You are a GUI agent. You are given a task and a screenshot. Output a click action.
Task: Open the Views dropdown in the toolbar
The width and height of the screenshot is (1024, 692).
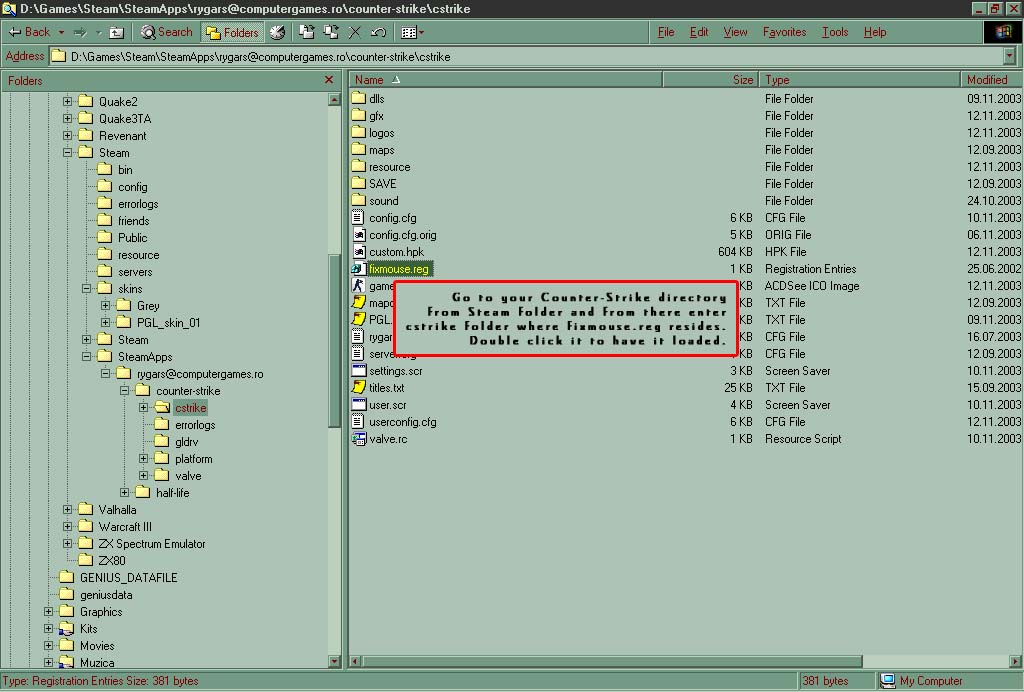[x=412, y=32]
